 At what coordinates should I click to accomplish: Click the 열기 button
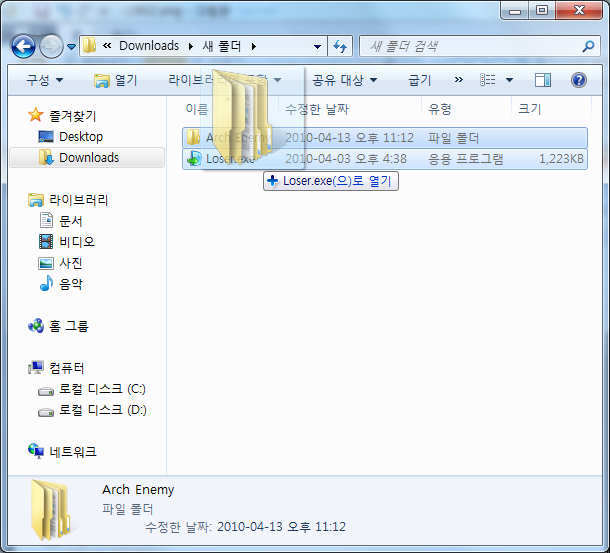[x=116, y=80]
